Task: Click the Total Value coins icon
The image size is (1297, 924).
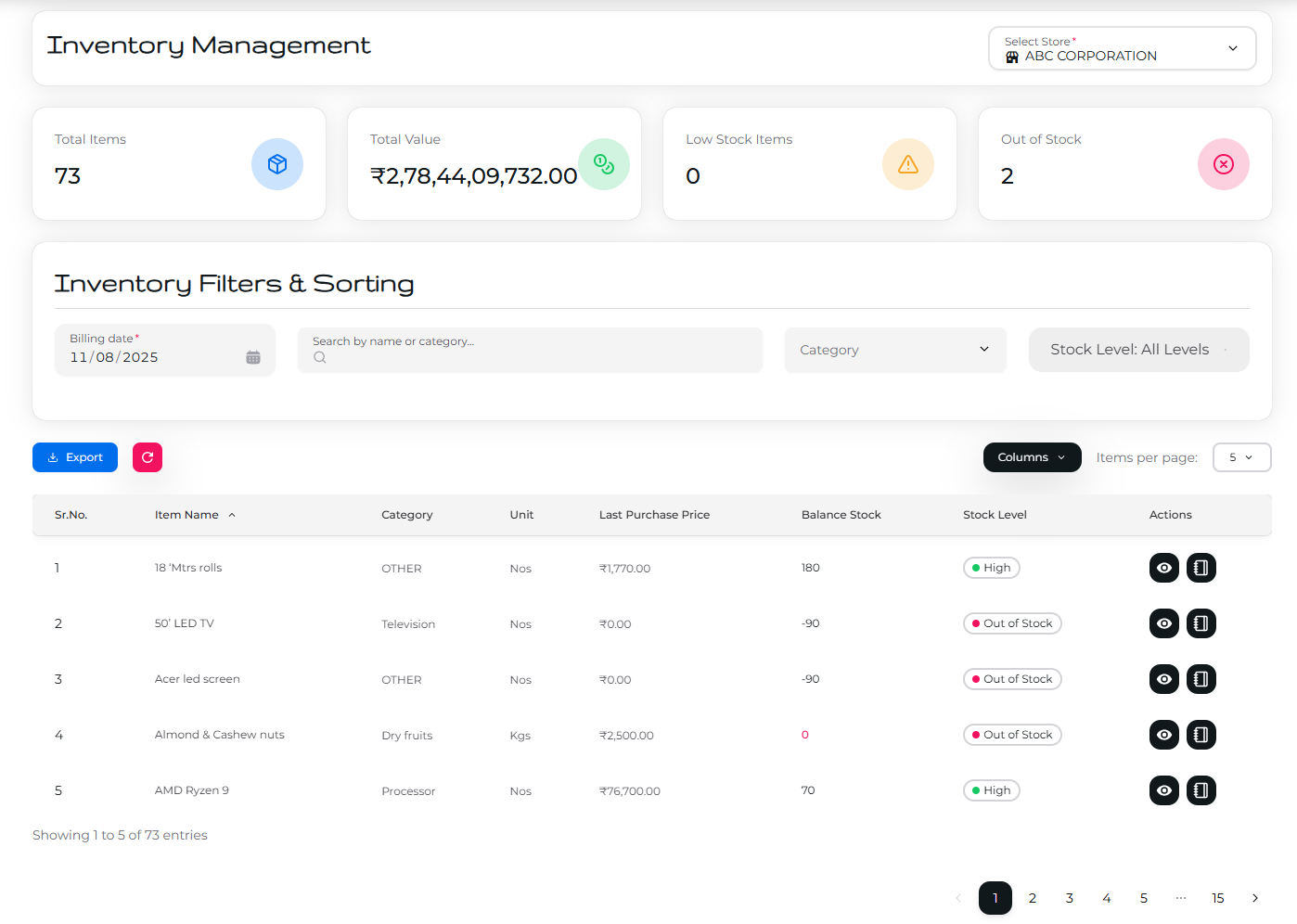Action: (x=603, y=164)
